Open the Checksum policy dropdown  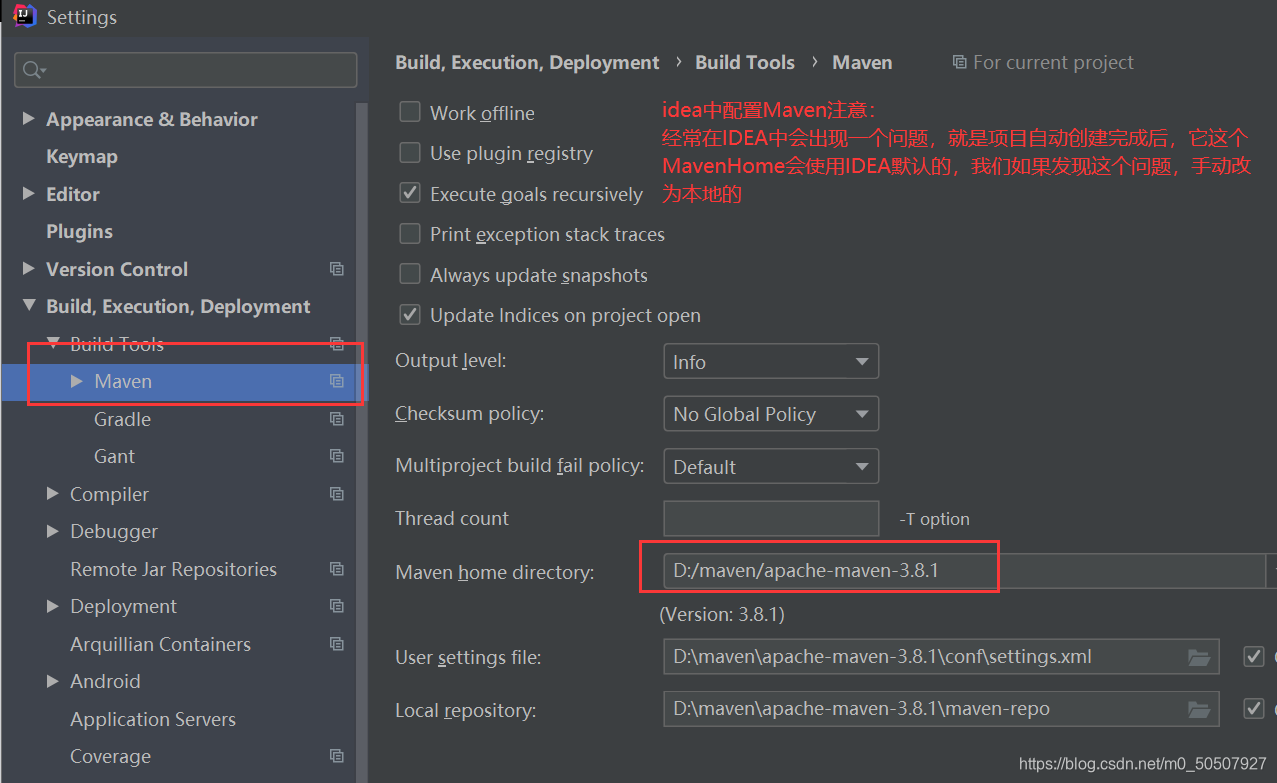(771, 414)
